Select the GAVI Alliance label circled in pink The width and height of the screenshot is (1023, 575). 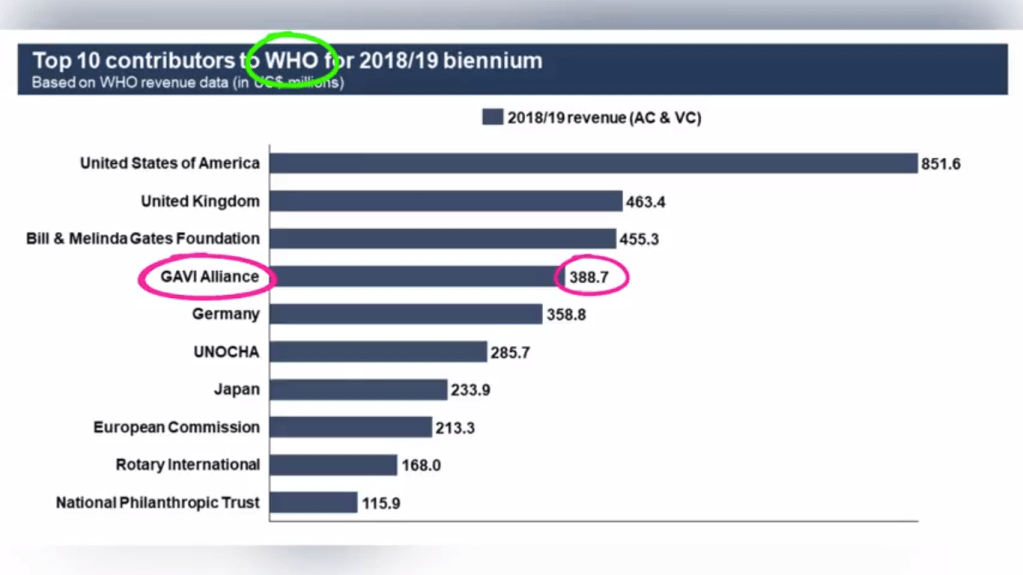(x=210, y=277)
